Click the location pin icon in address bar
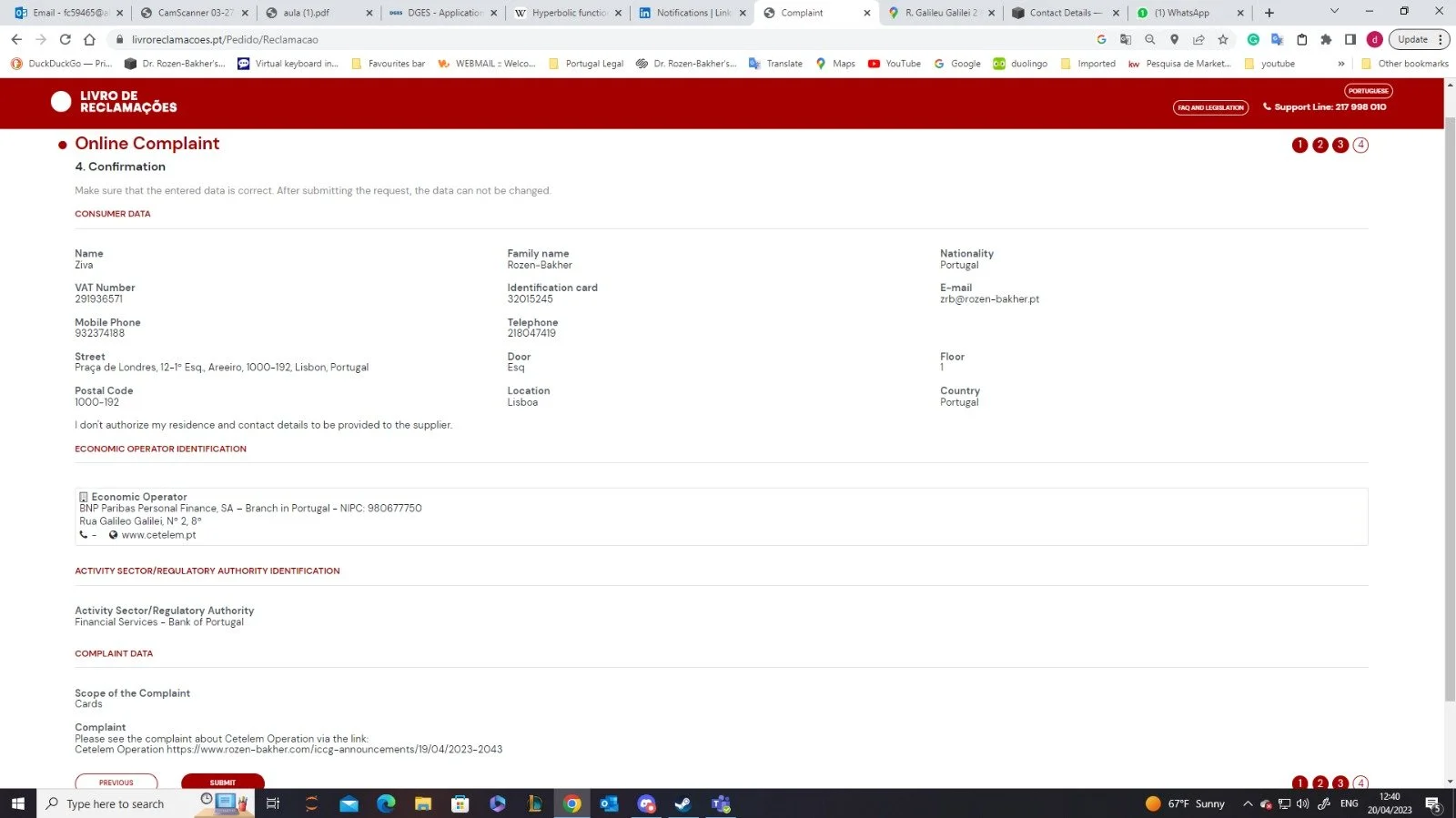1456x818 pixels. 1175,39
